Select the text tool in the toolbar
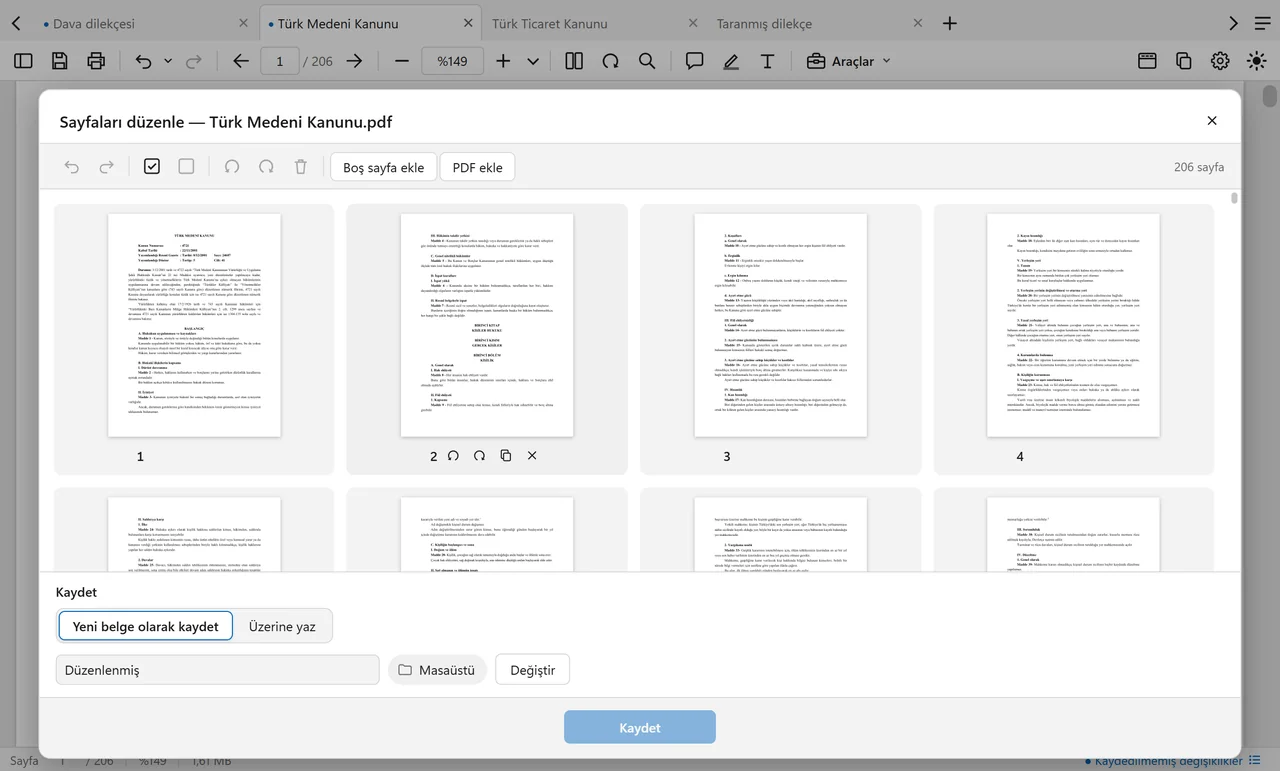Viewport: 1280px width, 771px height. [x=767, y=61]
